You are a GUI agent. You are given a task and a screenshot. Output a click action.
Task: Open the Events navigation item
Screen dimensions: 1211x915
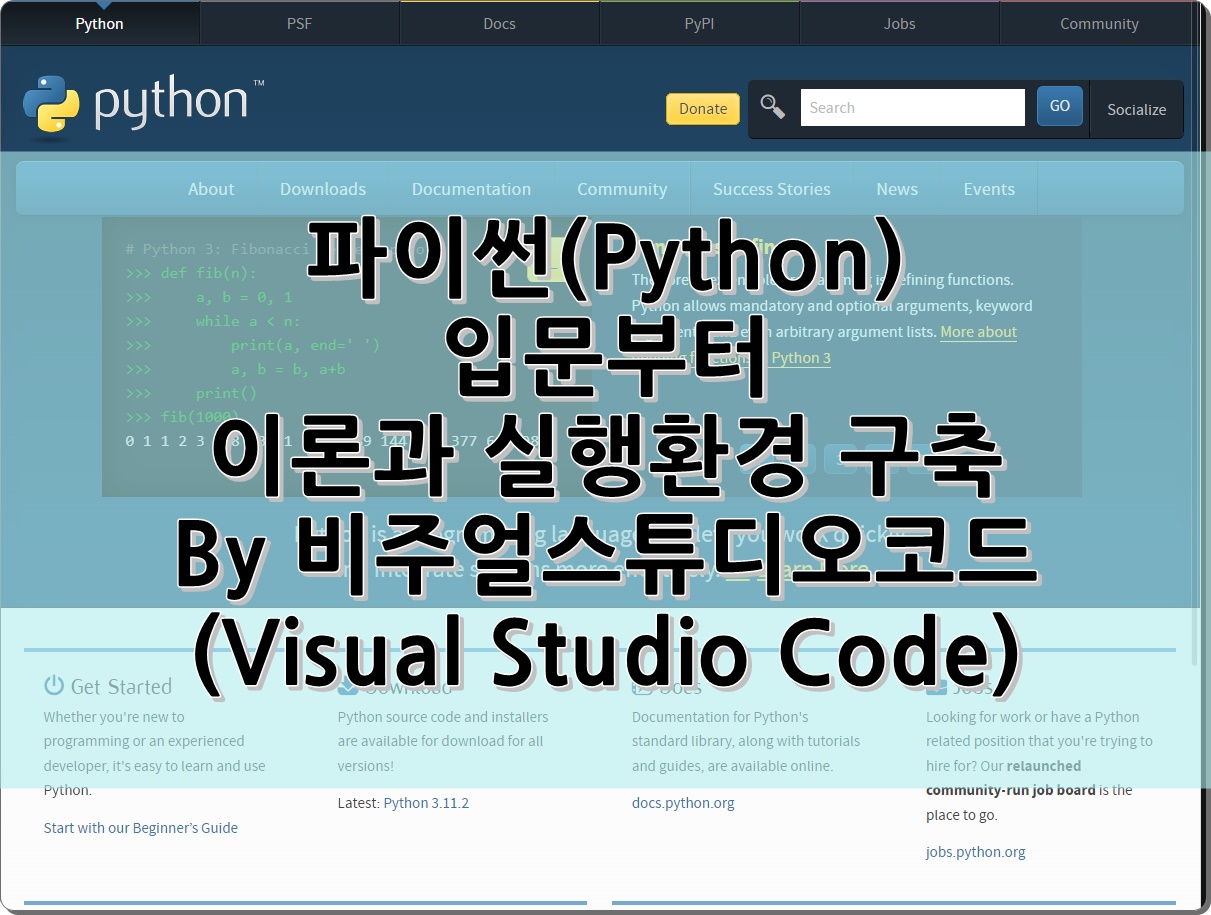pos(988,189)
